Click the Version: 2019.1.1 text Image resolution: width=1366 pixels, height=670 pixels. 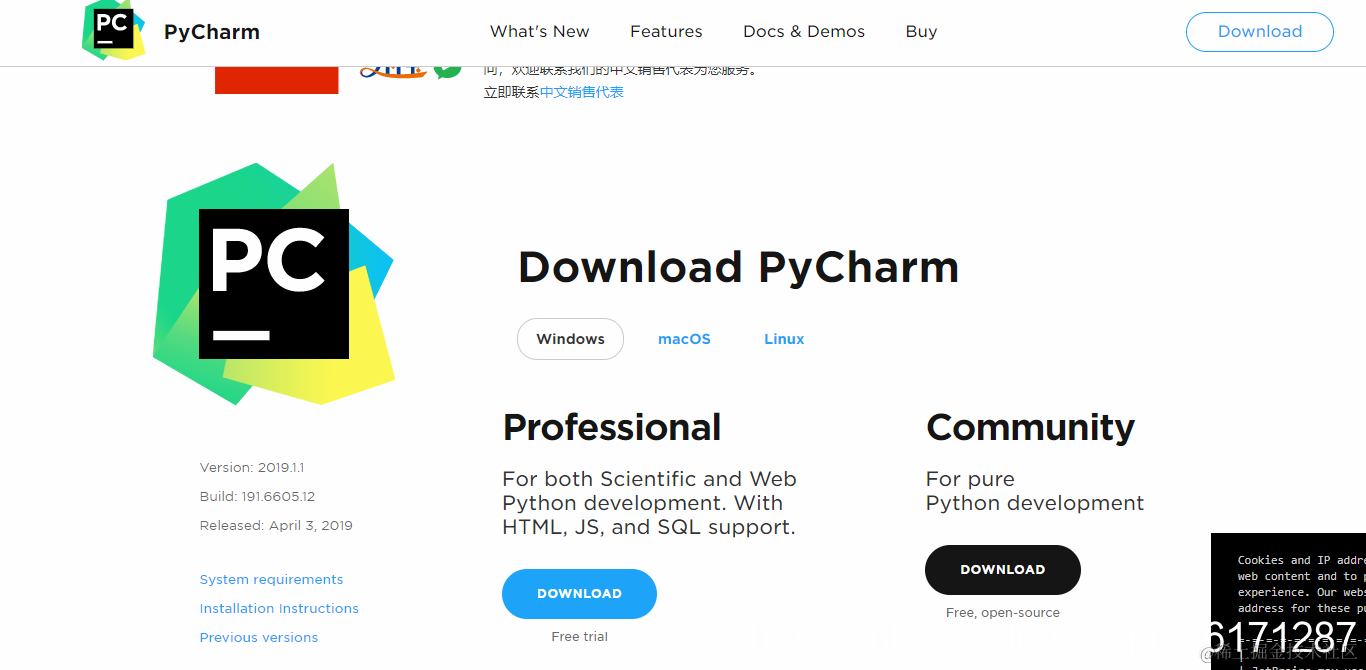pyautogui.click(x=252, y=468)
